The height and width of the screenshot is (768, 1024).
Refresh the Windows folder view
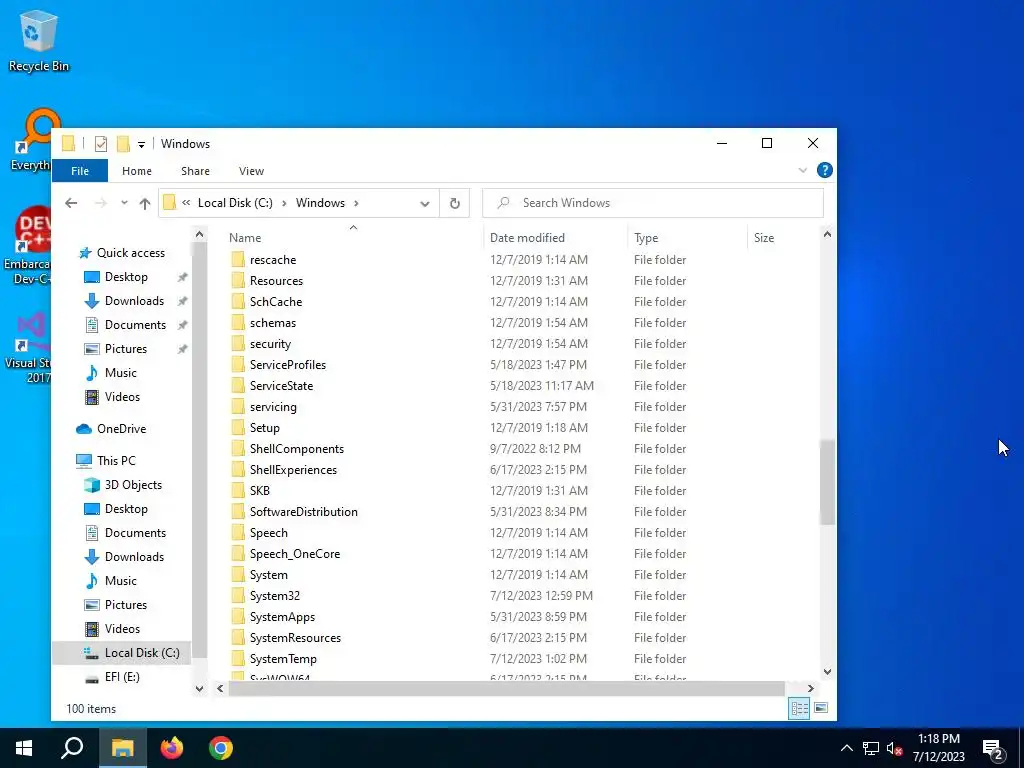click(455, 204)
